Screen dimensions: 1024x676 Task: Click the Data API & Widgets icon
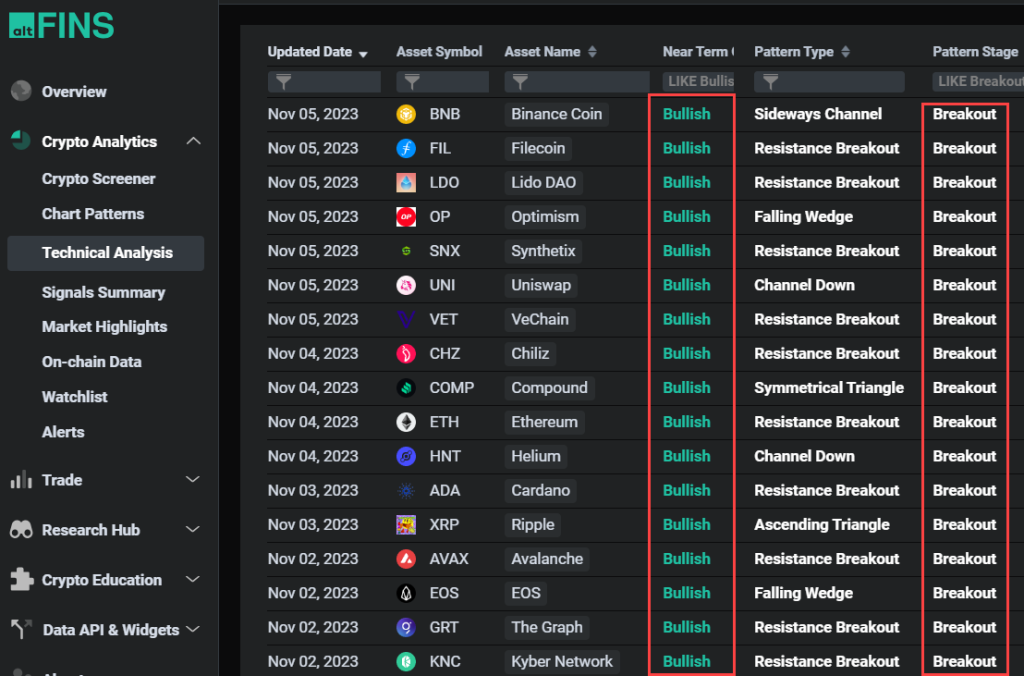[20, 630]
